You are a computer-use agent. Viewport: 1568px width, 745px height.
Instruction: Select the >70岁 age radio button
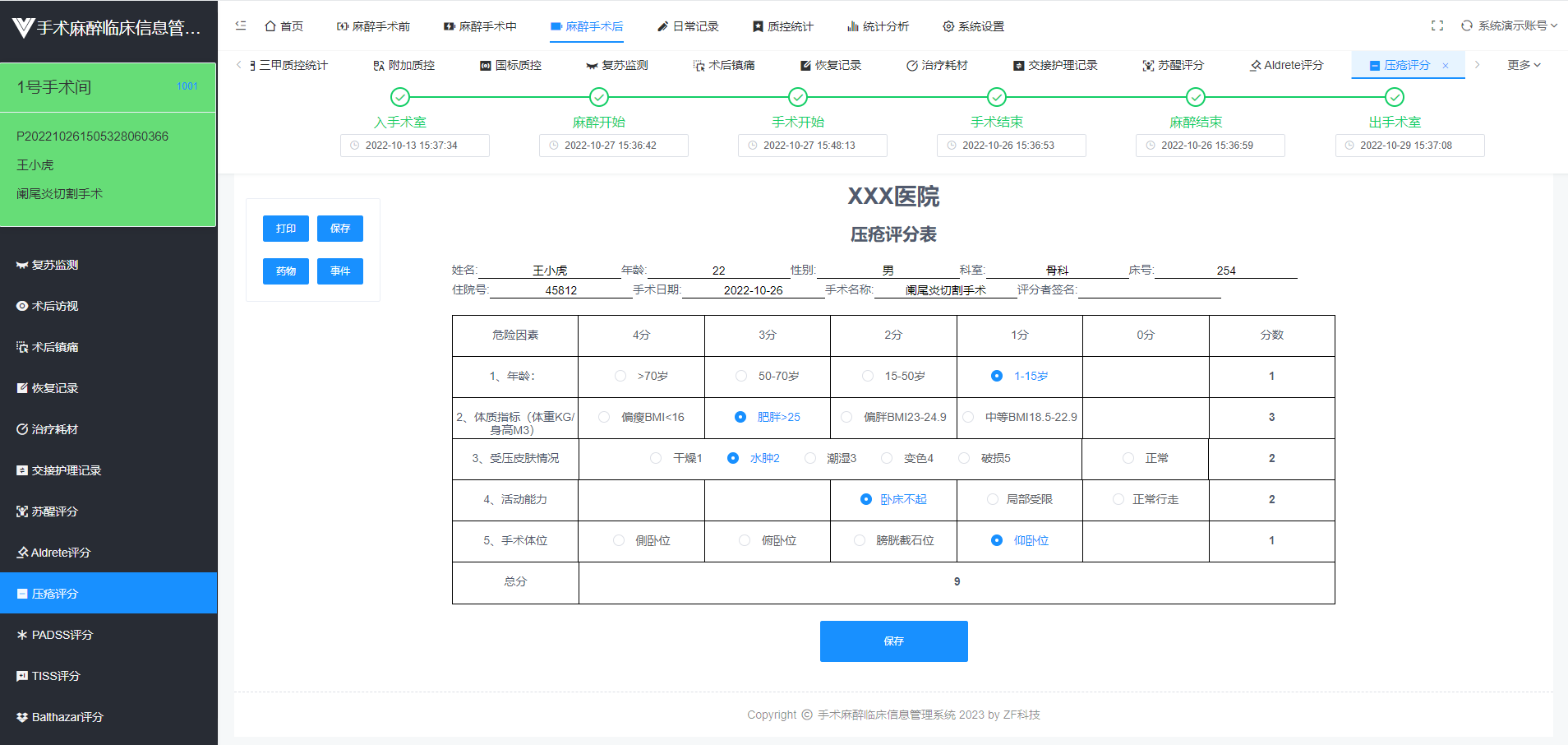pyautogui.click(x=620, y=376)
